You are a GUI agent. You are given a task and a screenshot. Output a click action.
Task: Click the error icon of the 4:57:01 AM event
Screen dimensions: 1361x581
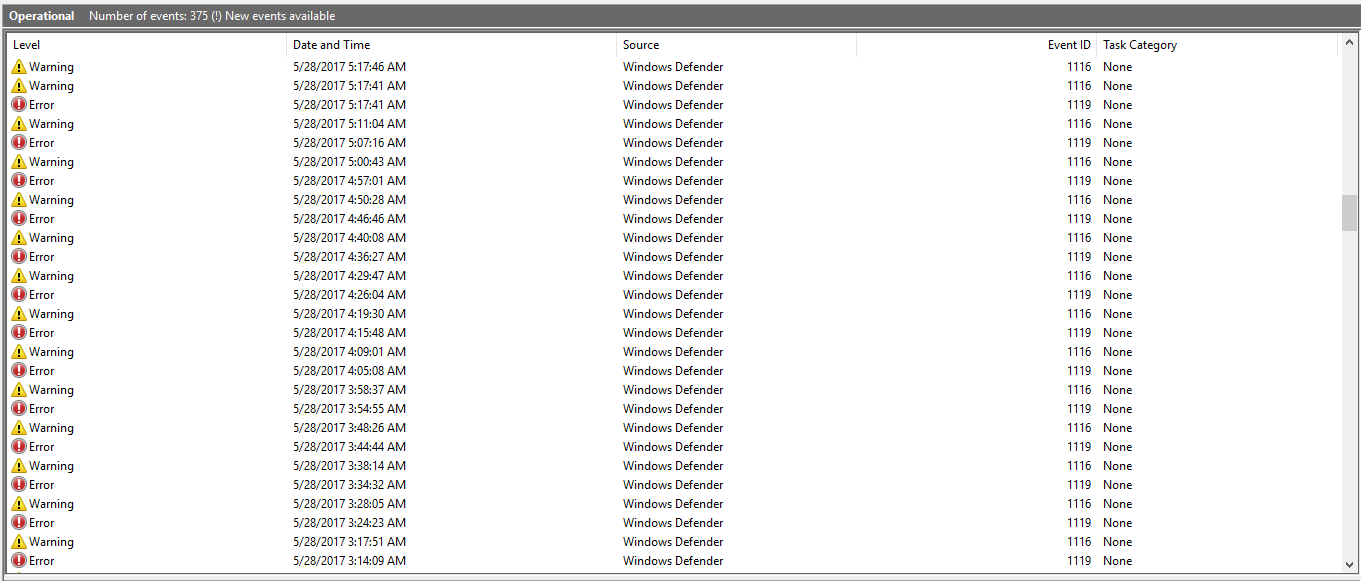tap(19, 181)
